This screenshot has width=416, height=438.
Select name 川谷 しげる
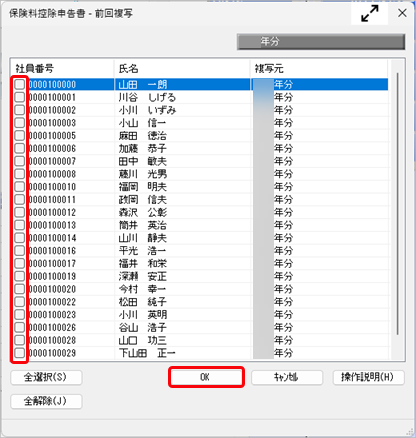(147, 97)
